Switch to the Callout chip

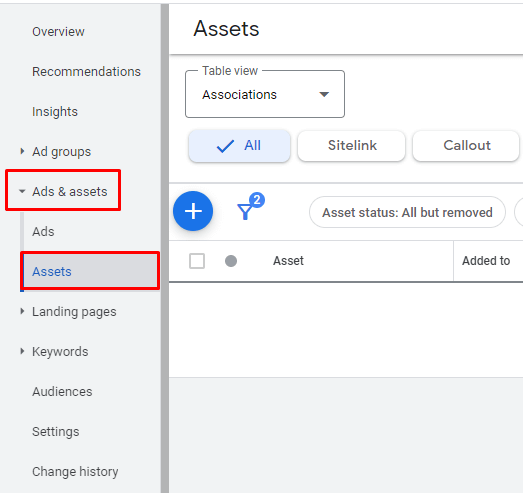(466, 146)
